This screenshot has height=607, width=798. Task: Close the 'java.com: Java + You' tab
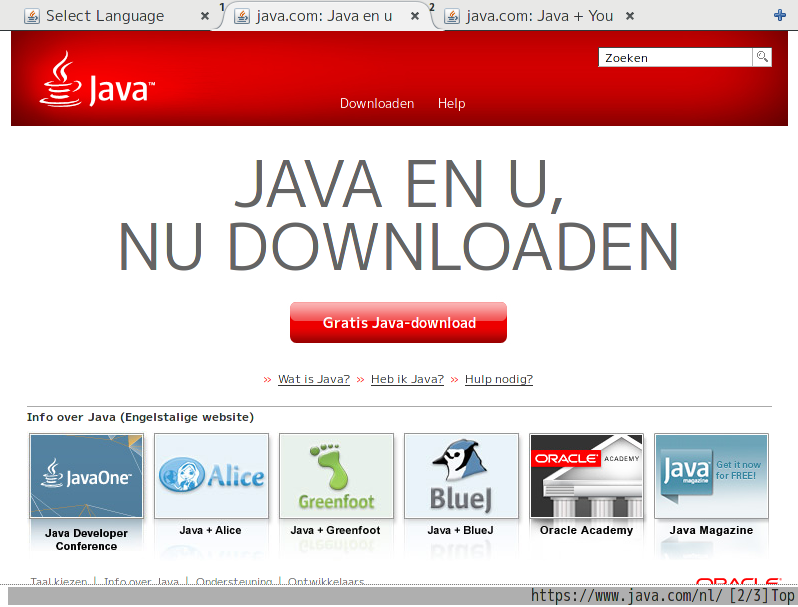(630, 16)
